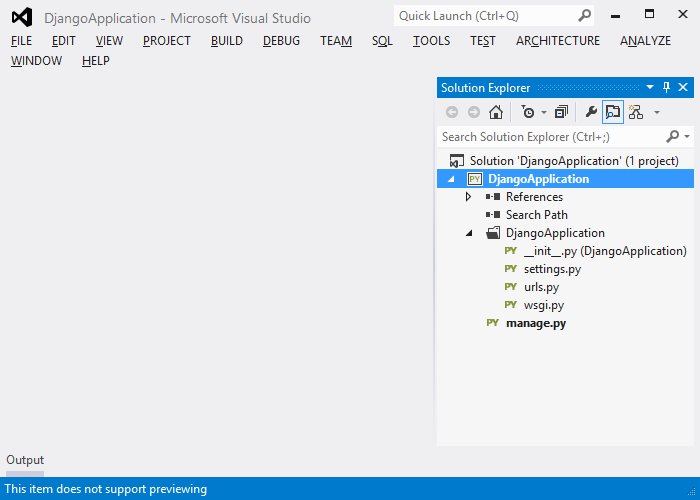This screenshot has width=700, height=500.
Task: Select the highlighted DjangoApplication project label
Action: [538, 179]
